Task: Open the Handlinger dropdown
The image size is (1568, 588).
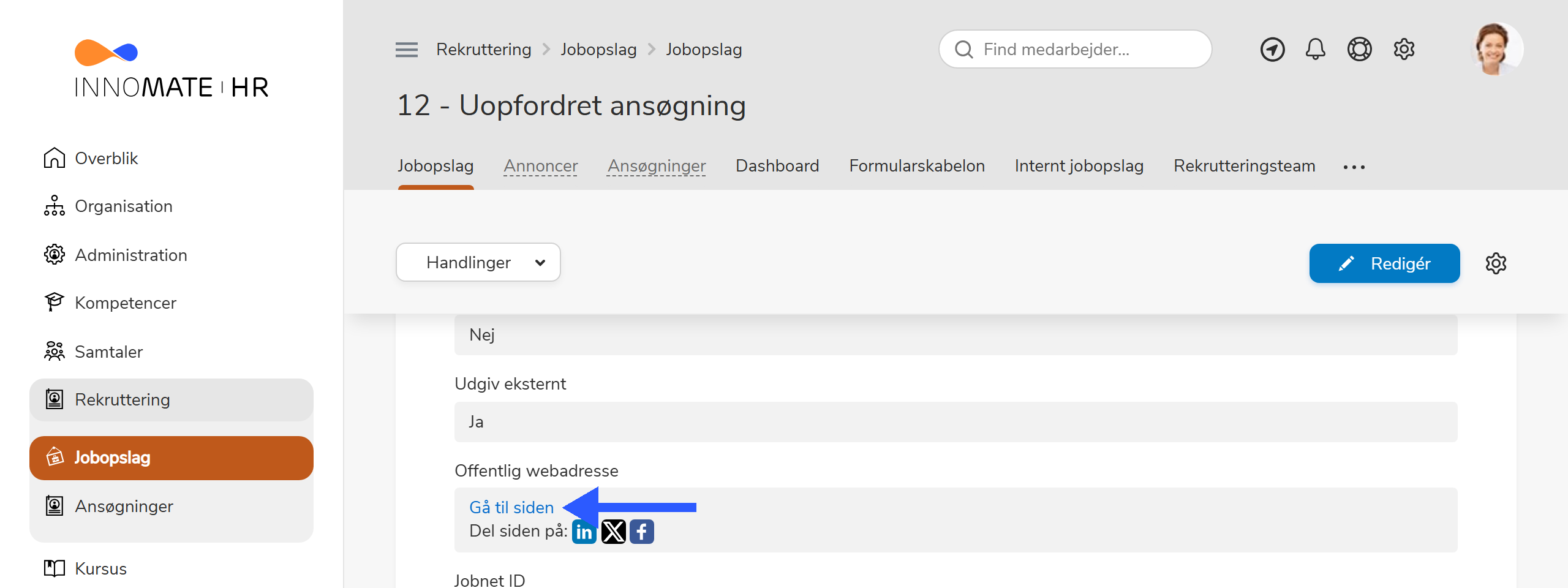Action: (478, 262)
